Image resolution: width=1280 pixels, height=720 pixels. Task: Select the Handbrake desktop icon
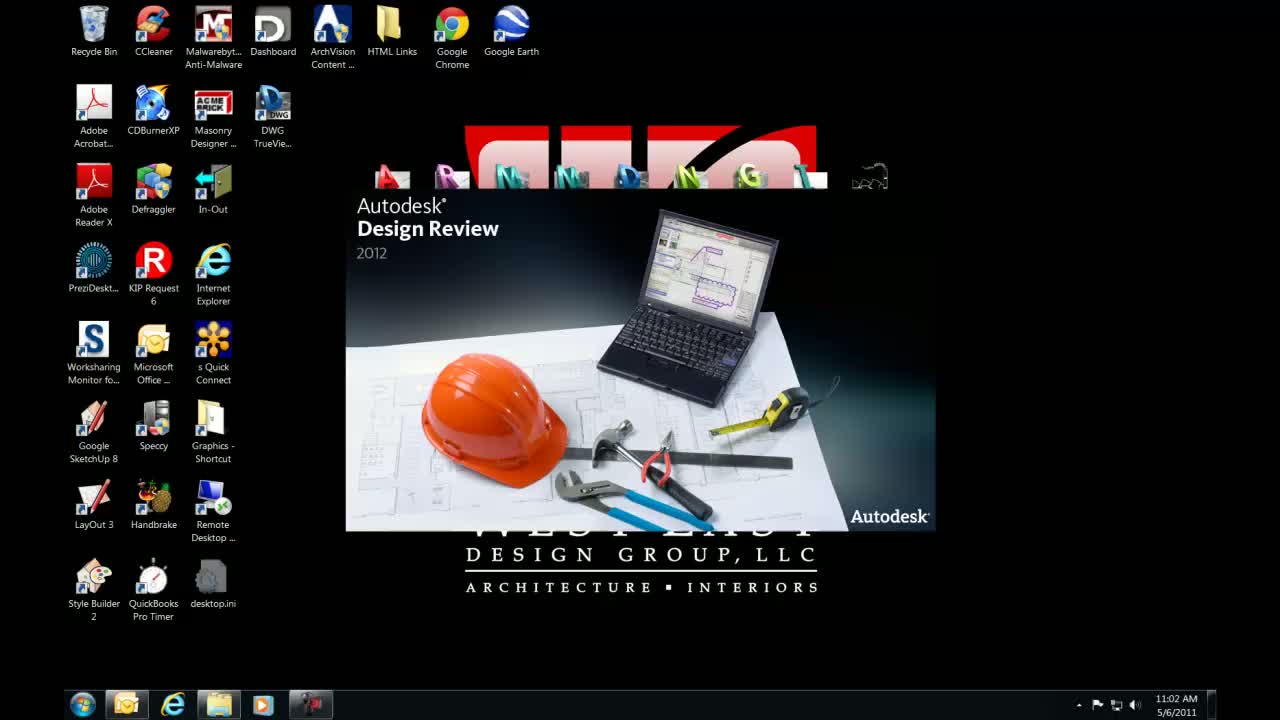[x=153, y=506]
